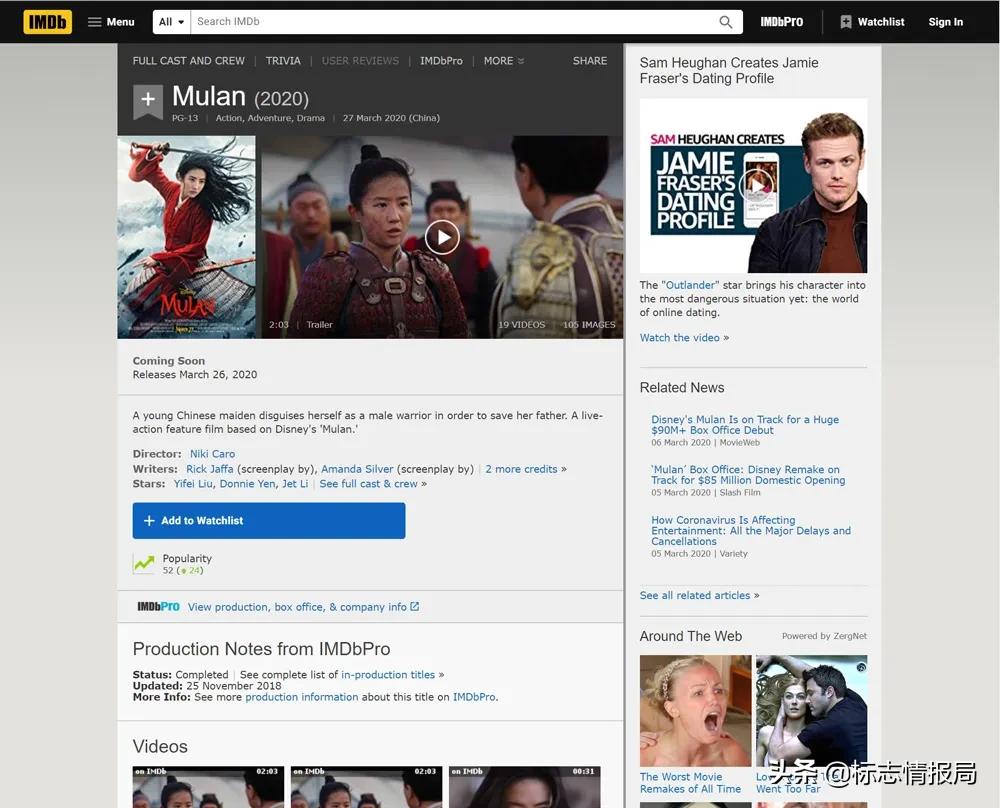Click the IMDb logo
This screenshot has height=808, width=1000.
coord(47,21)
